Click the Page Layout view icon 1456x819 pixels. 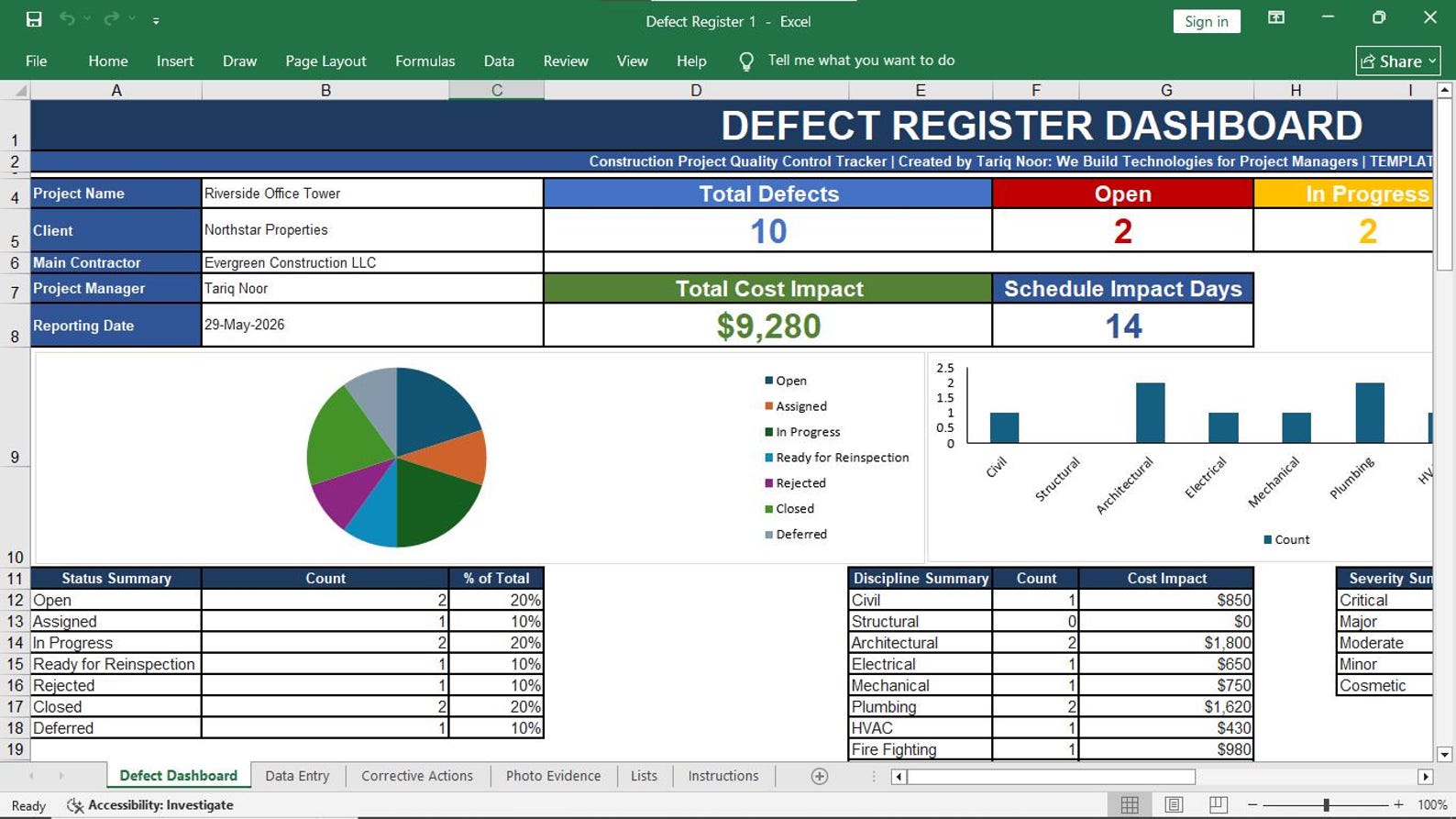1174,805
